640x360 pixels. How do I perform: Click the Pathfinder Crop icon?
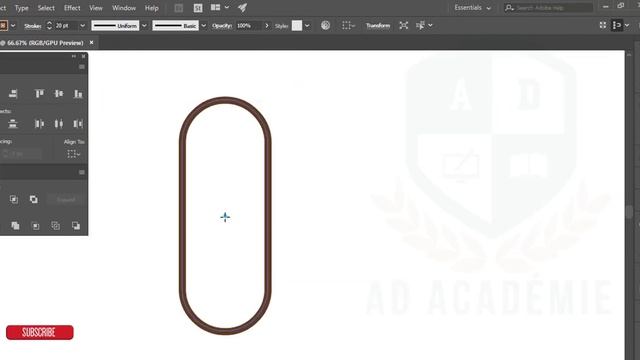(36, 226)
